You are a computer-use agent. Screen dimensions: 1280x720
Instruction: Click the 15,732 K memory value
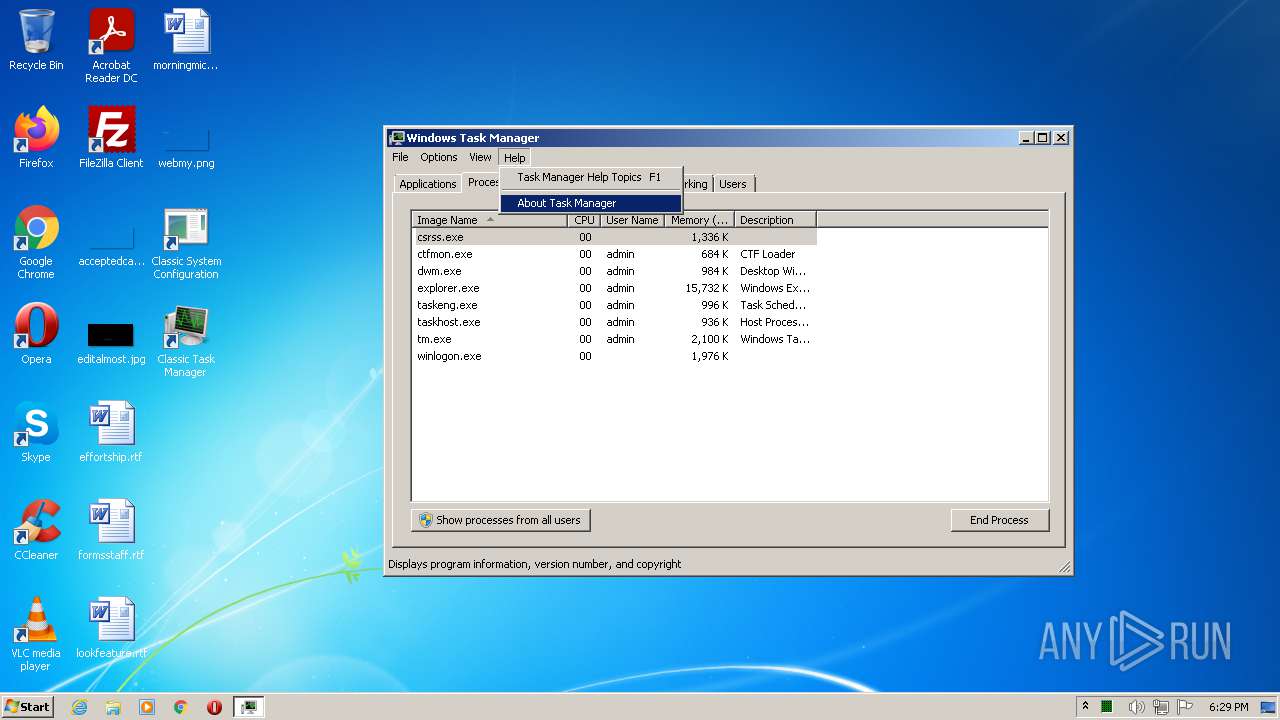(x=706, y=288)
